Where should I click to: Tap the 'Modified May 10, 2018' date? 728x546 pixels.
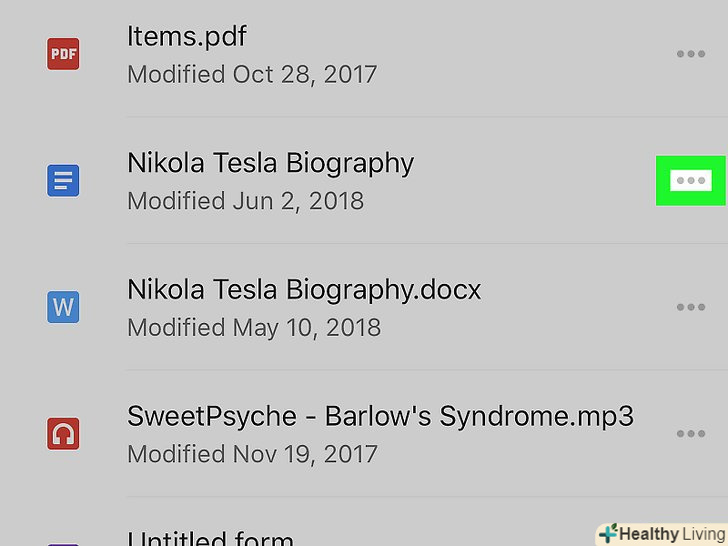point(254,327)
